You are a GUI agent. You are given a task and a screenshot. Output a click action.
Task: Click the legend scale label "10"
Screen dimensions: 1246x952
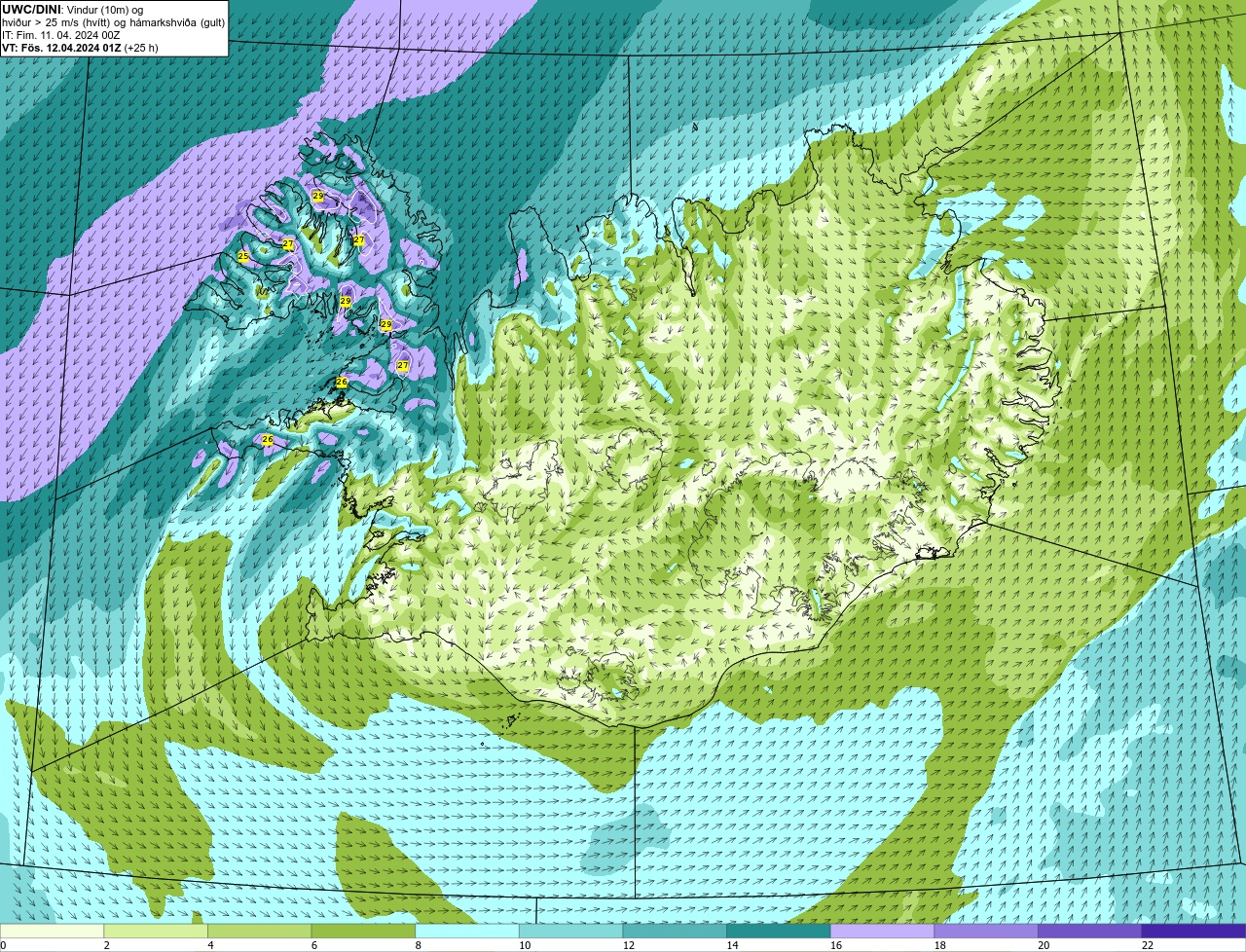click(x=525, y=945)
